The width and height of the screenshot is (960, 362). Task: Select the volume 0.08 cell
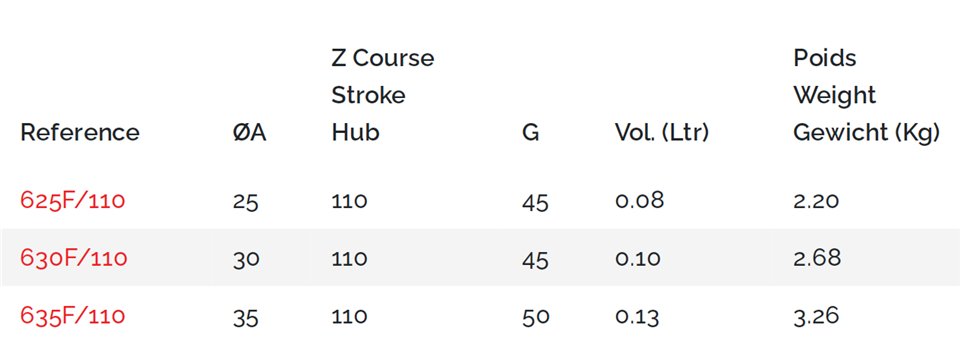(x=639, y=200)
